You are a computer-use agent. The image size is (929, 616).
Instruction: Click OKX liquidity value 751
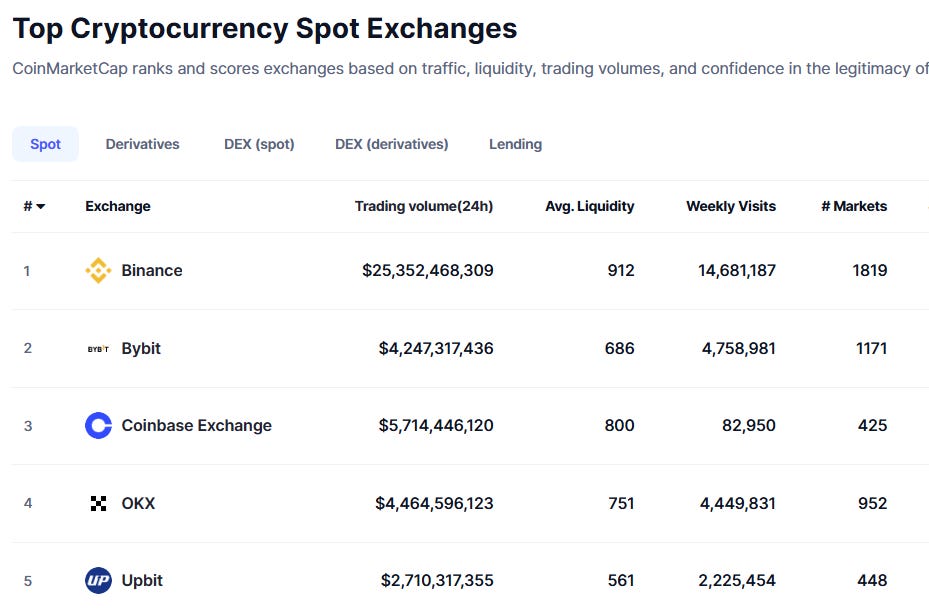[622, 503]
